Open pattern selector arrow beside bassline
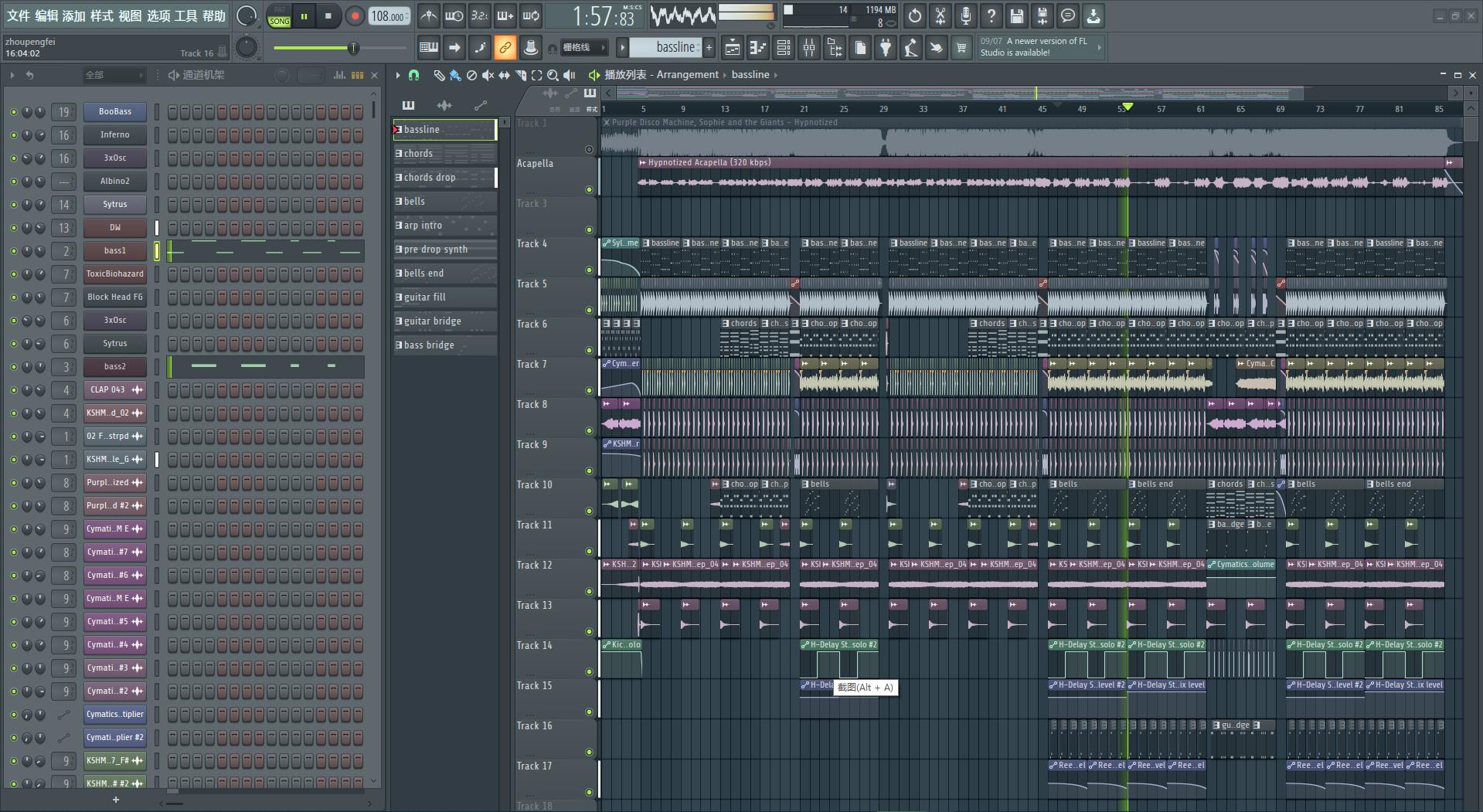The image size is (1483, 812). (x=621, y=48)
